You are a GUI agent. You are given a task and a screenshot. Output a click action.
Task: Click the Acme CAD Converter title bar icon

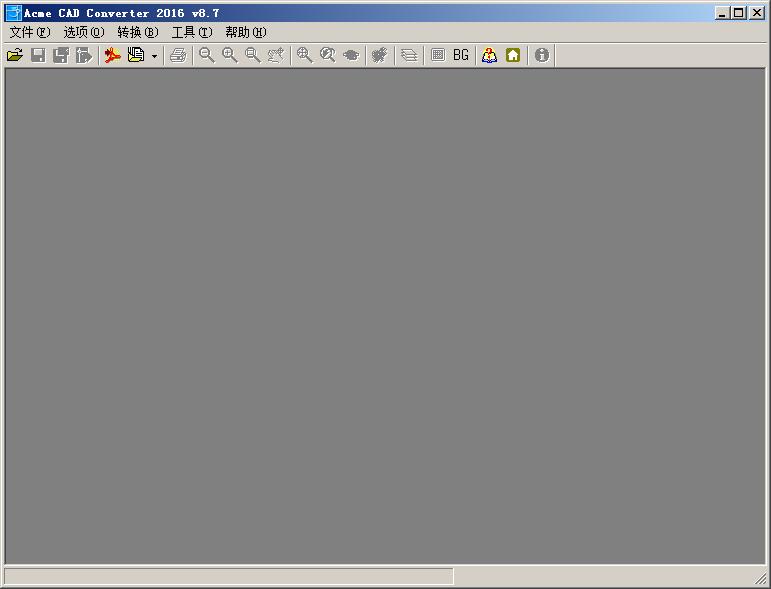[x=13, y=13]
